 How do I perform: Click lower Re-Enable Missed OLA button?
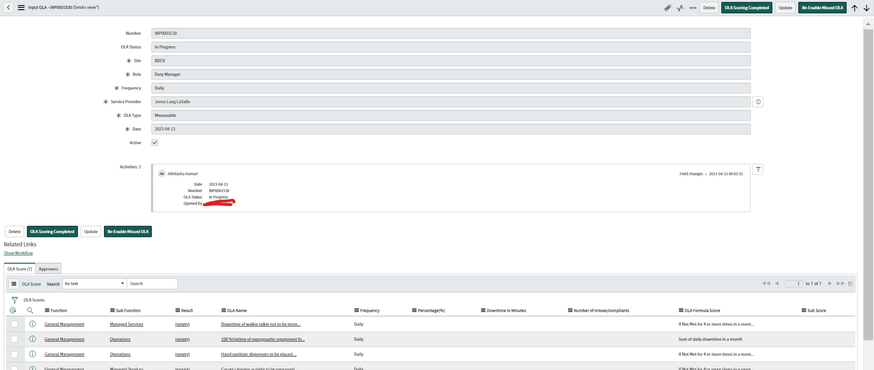[x=128, y=231]
